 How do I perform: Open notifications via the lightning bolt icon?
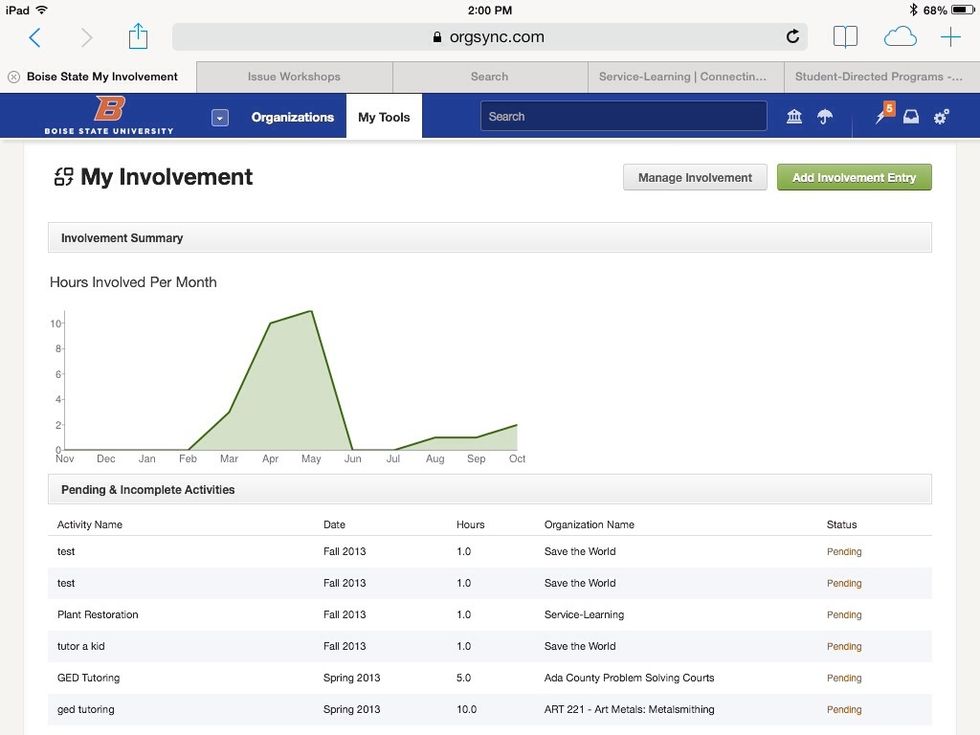click(x=878, y=117)
